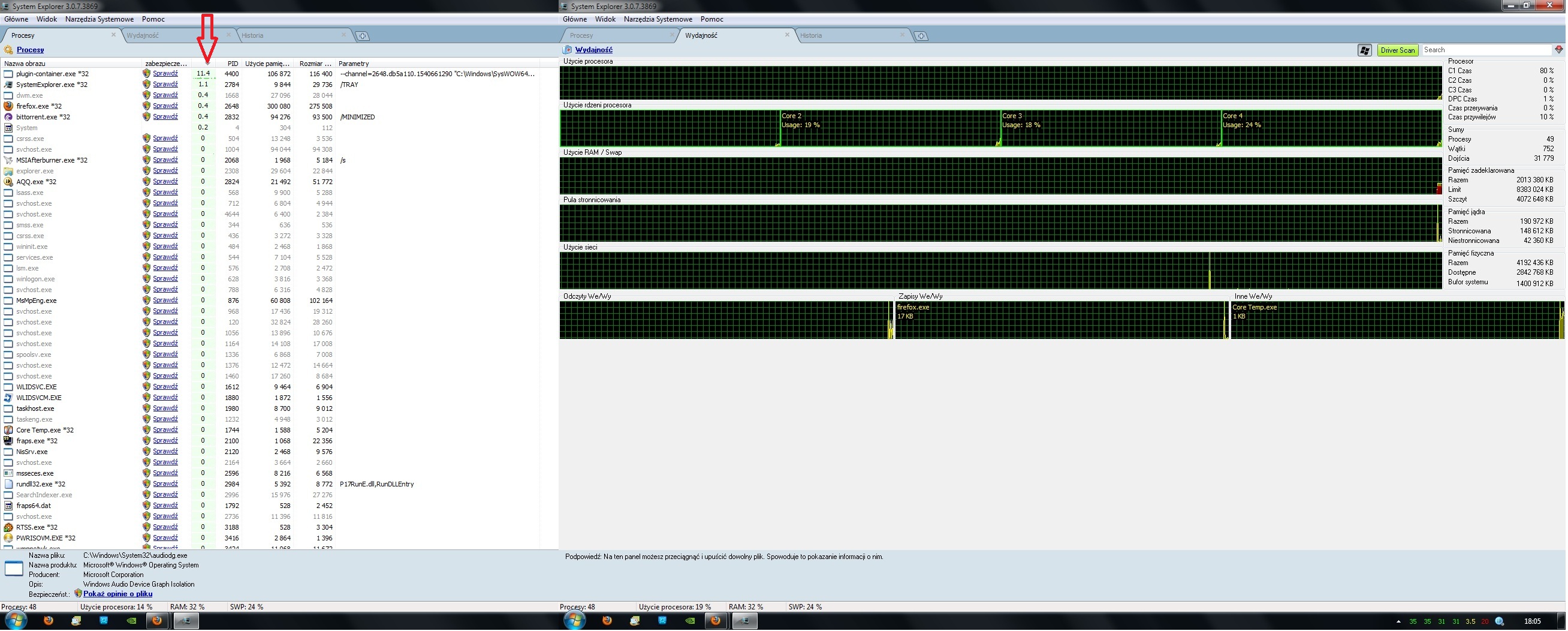Open Pomoc menu in right window

(712, 19)
